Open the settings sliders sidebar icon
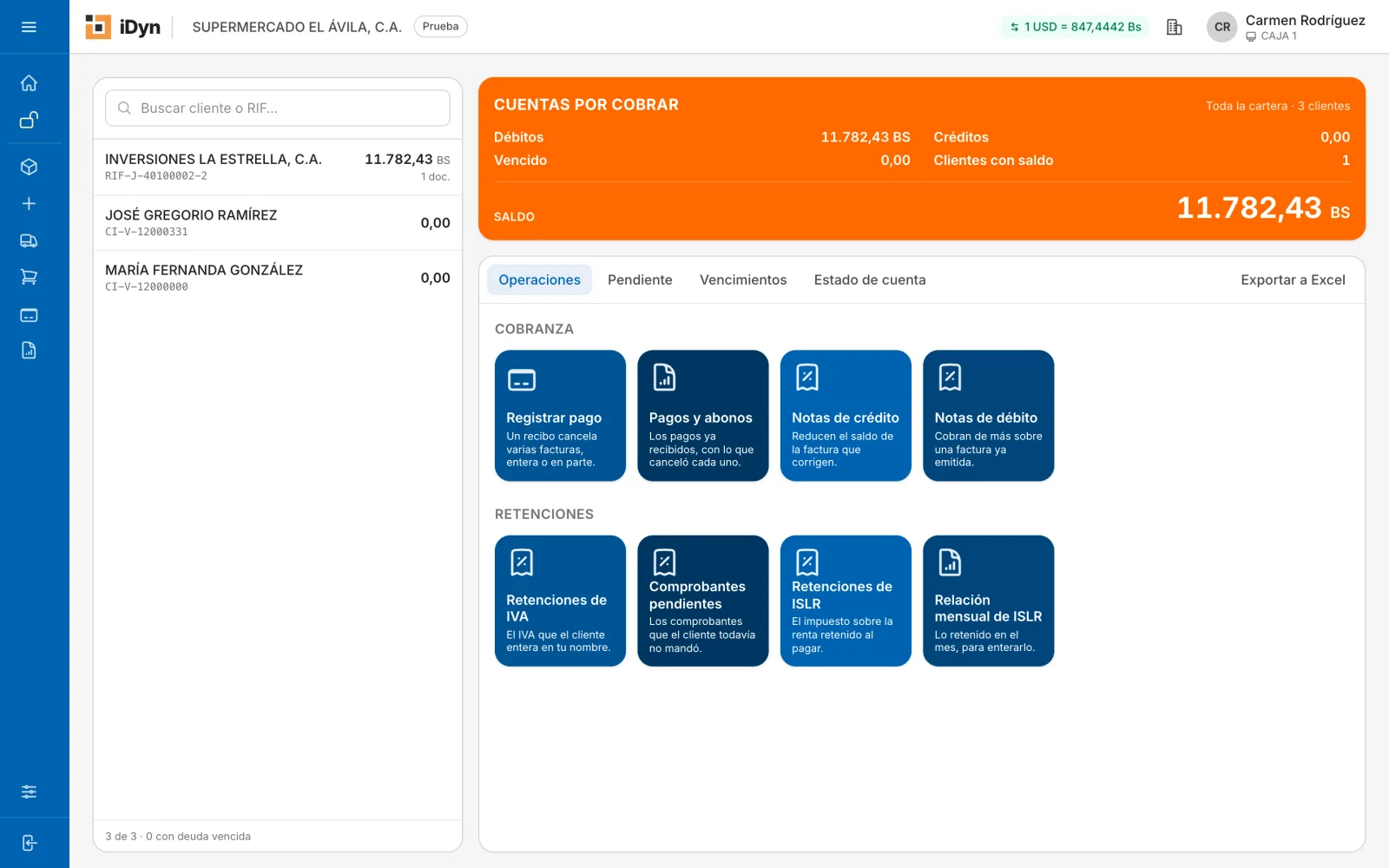This screenshot has height=868, width=1389. 29,792
